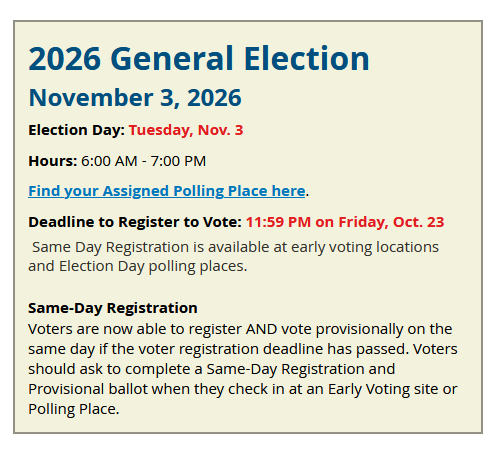Open the Find your Assigned Polling Place link
The image size is (503, 460).
click(167, 191)
